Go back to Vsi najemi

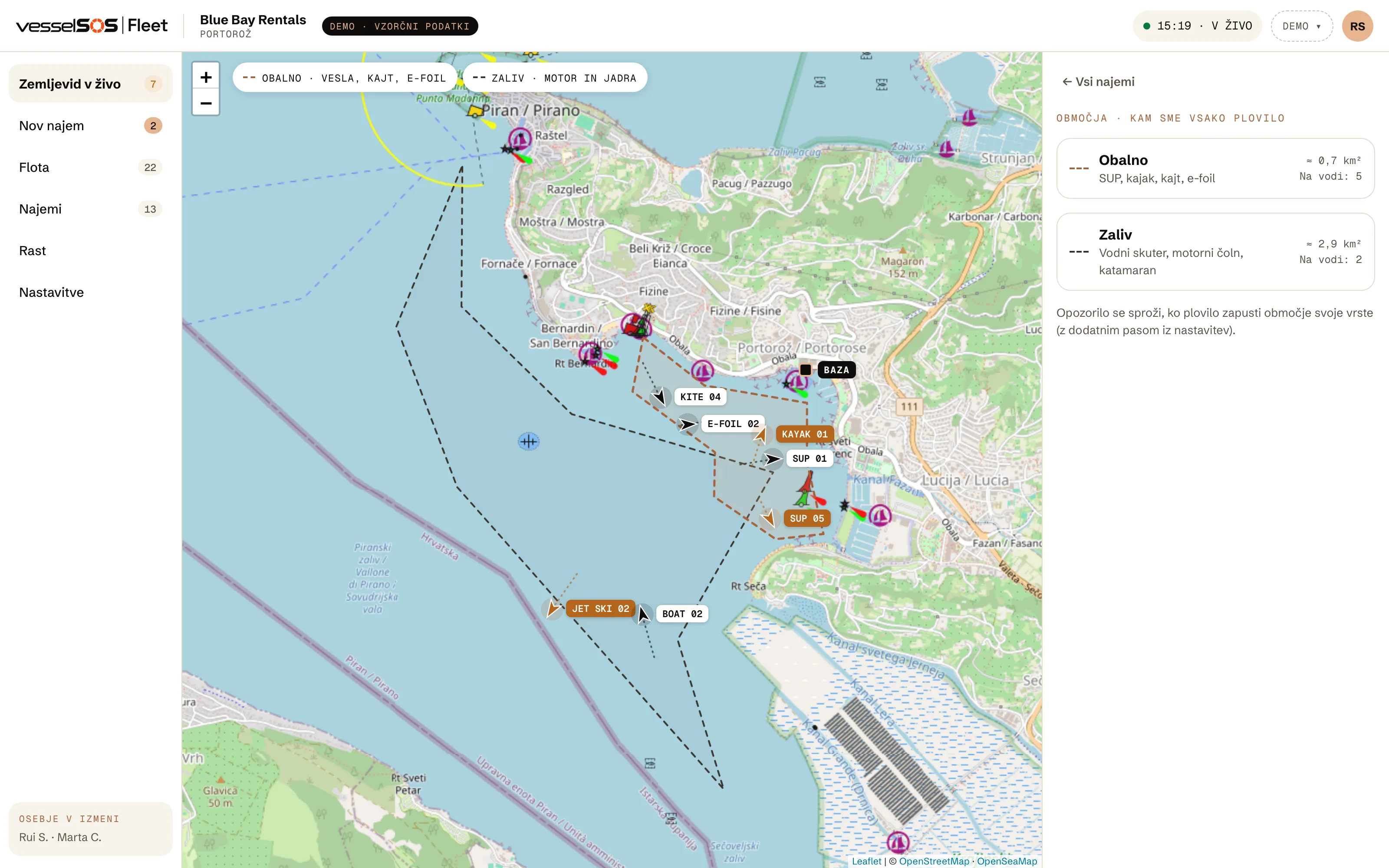(1098, 82)
